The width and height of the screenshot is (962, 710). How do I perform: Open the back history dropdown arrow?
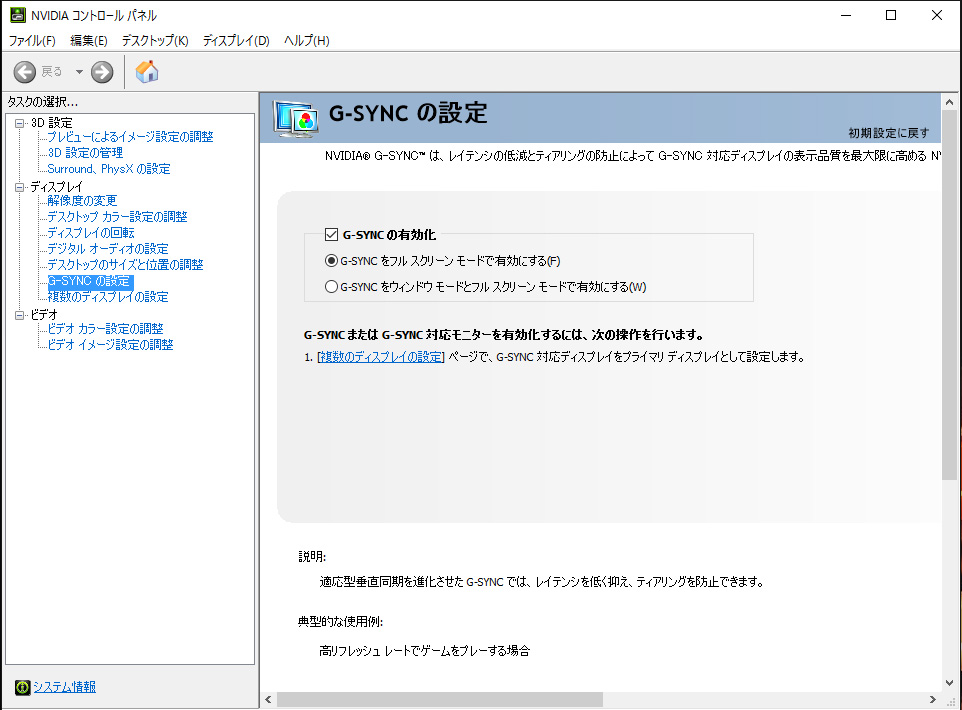click(x=79, y=72)
